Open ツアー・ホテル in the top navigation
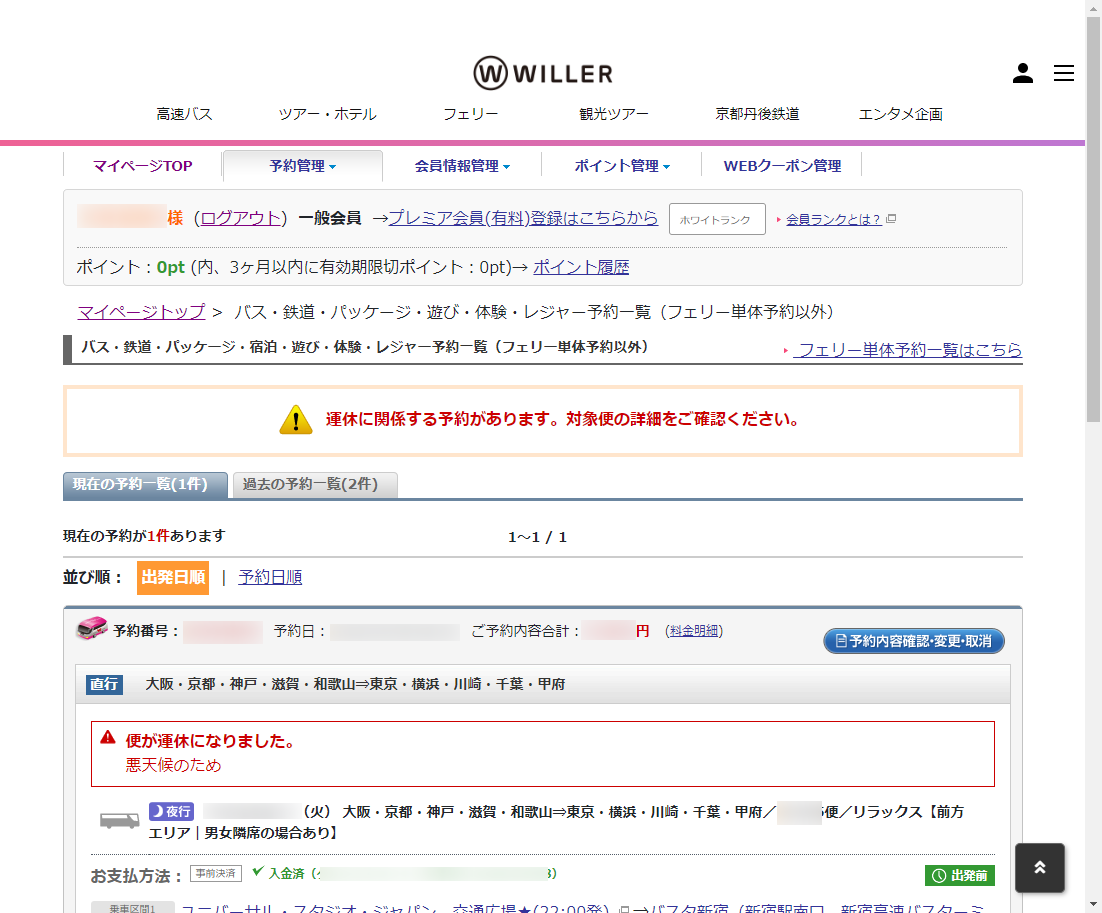Screen dimensions: 1102x913 328,114
